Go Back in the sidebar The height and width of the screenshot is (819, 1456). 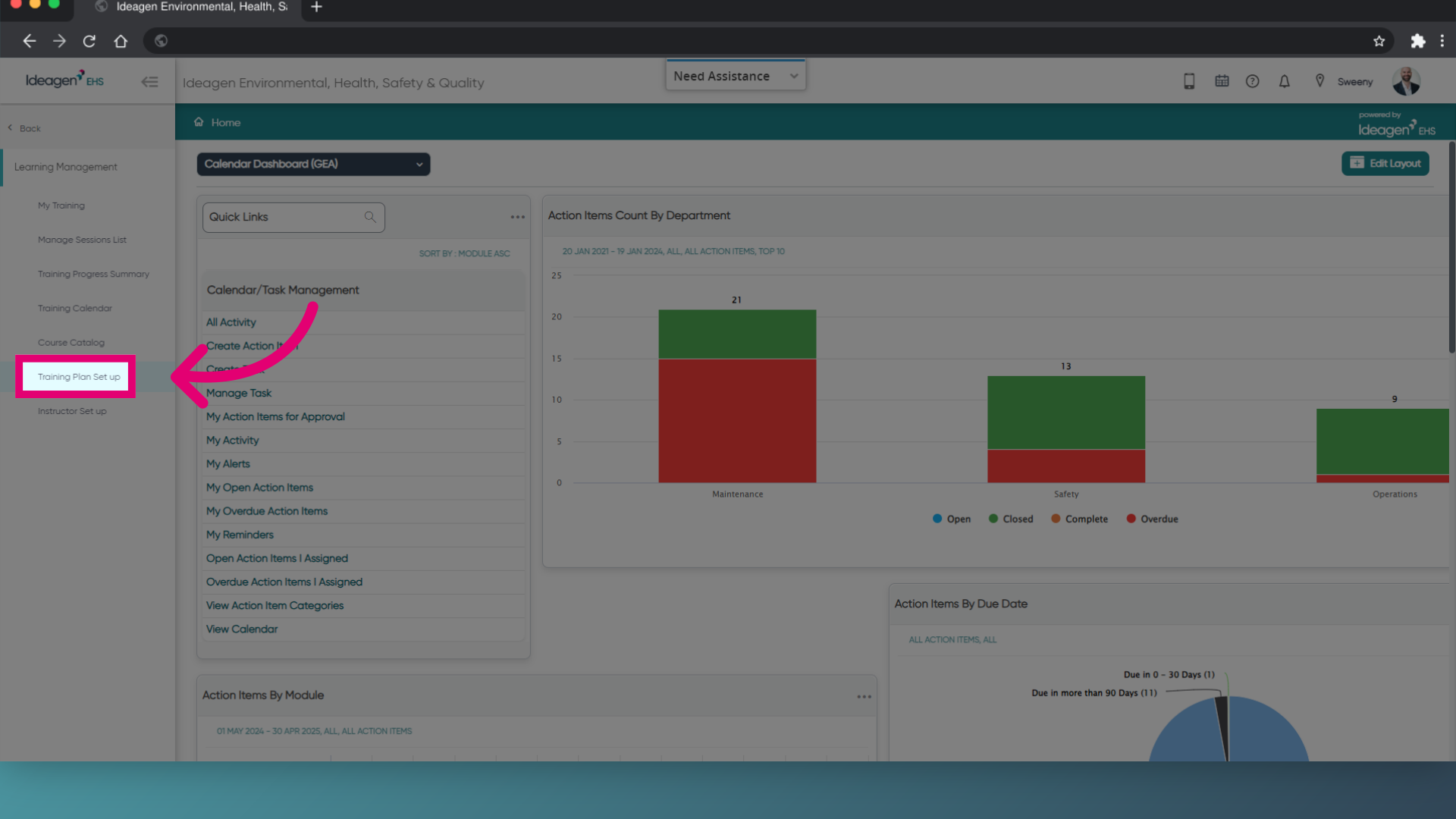(x=24, y=128)
